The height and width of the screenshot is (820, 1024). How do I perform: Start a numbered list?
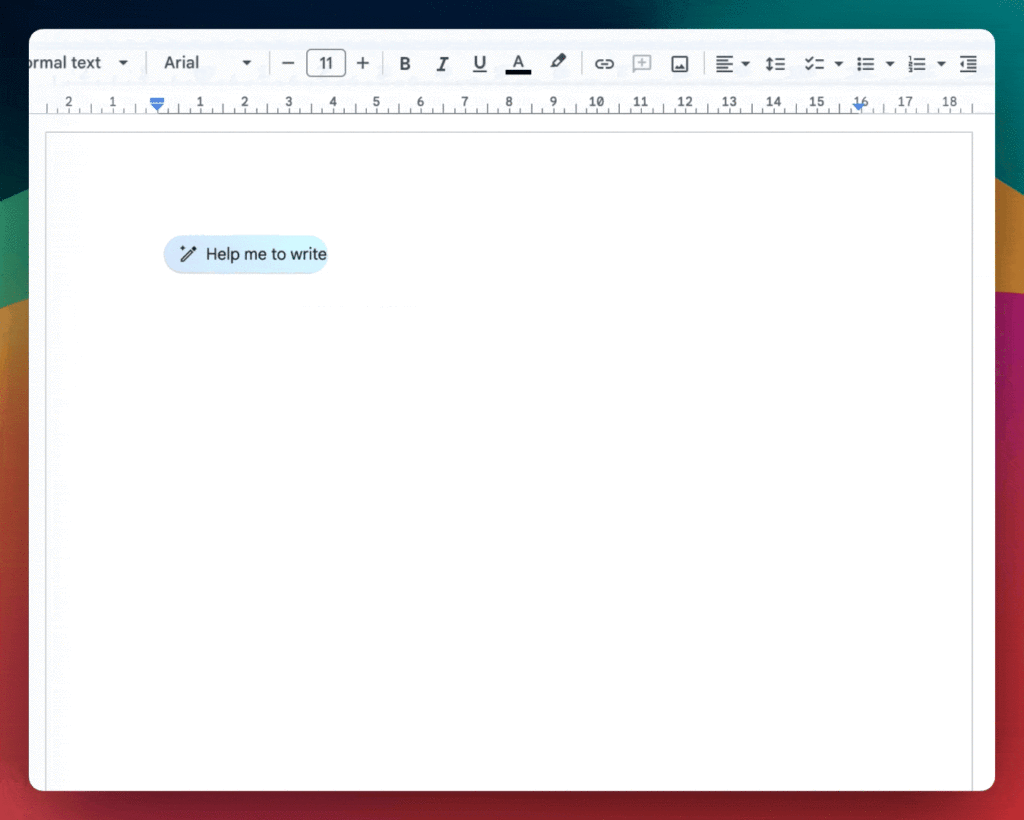tap(919, 63)
